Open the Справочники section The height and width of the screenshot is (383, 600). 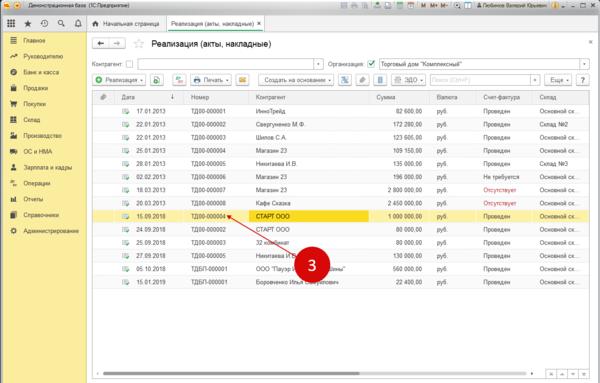[x=41, y=215]
